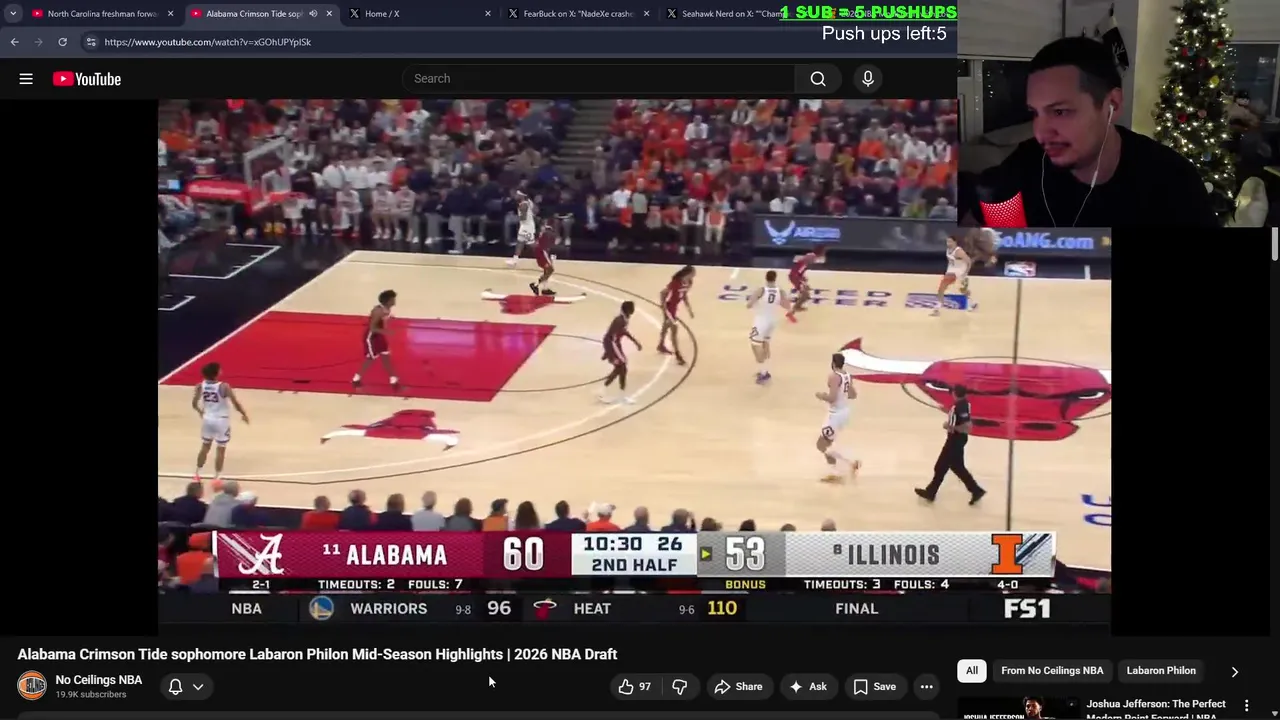Close the Alabama Crimson Tide tab
Viewport: 1280px width, 720px height.
tap(329, 14)
